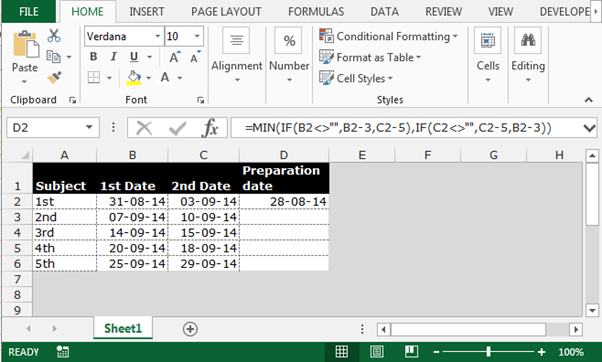Viewport: 602px width, 362px height.
Task: Increase font size with large A
Action: [174, 57]
